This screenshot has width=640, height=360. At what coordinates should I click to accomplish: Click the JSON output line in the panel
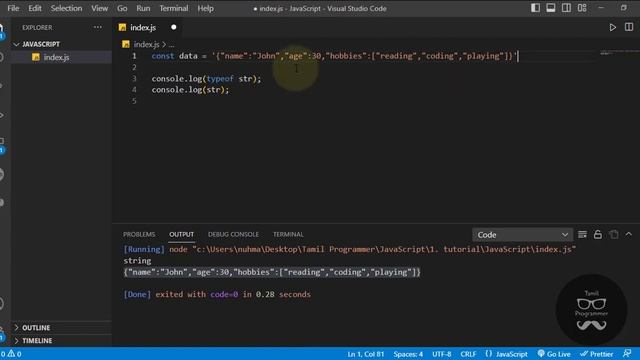click(272, 272)
